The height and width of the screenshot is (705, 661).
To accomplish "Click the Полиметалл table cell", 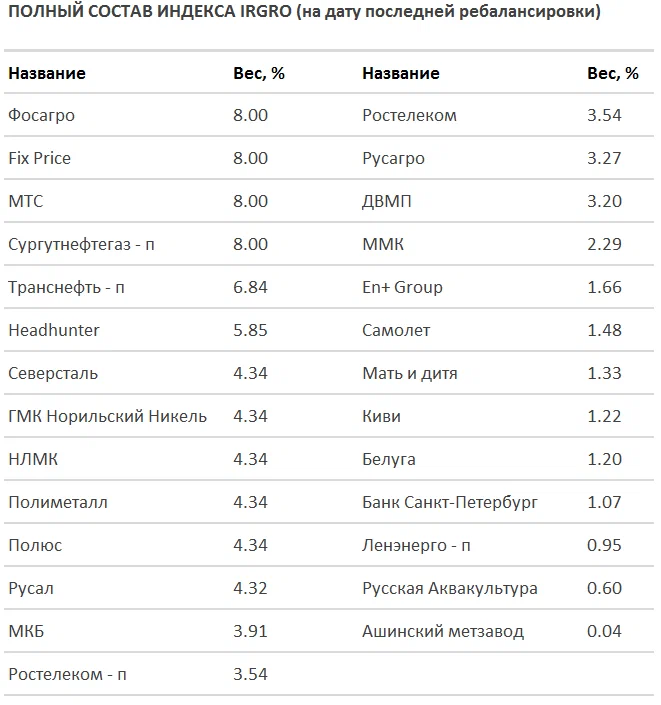I will (x=57, y=502).
